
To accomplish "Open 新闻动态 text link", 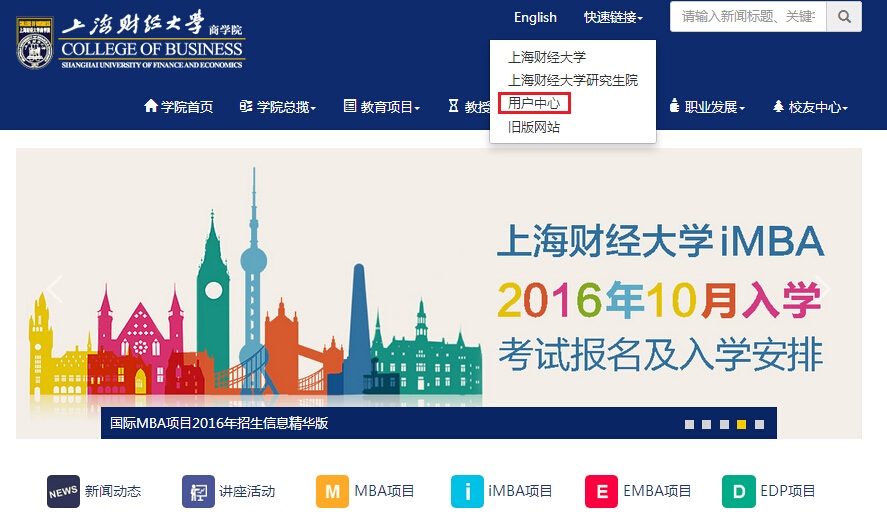I will (113, 491).
